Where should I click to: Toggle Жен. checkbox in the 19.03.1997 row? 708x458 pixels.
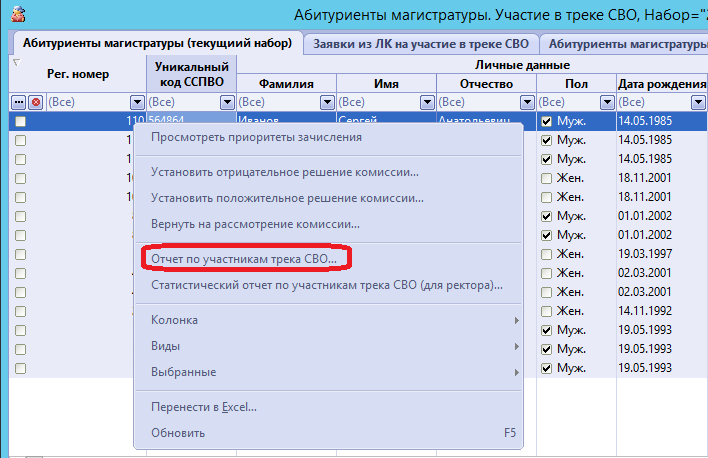click(546, 254)
